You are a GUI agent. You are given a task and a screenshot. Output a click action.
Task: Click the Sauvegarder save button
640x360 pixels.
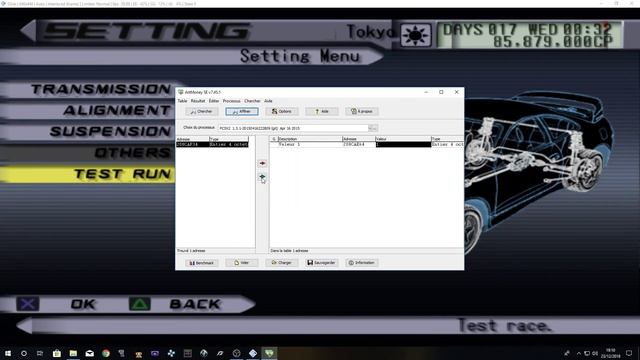click(x=322, y=263)
